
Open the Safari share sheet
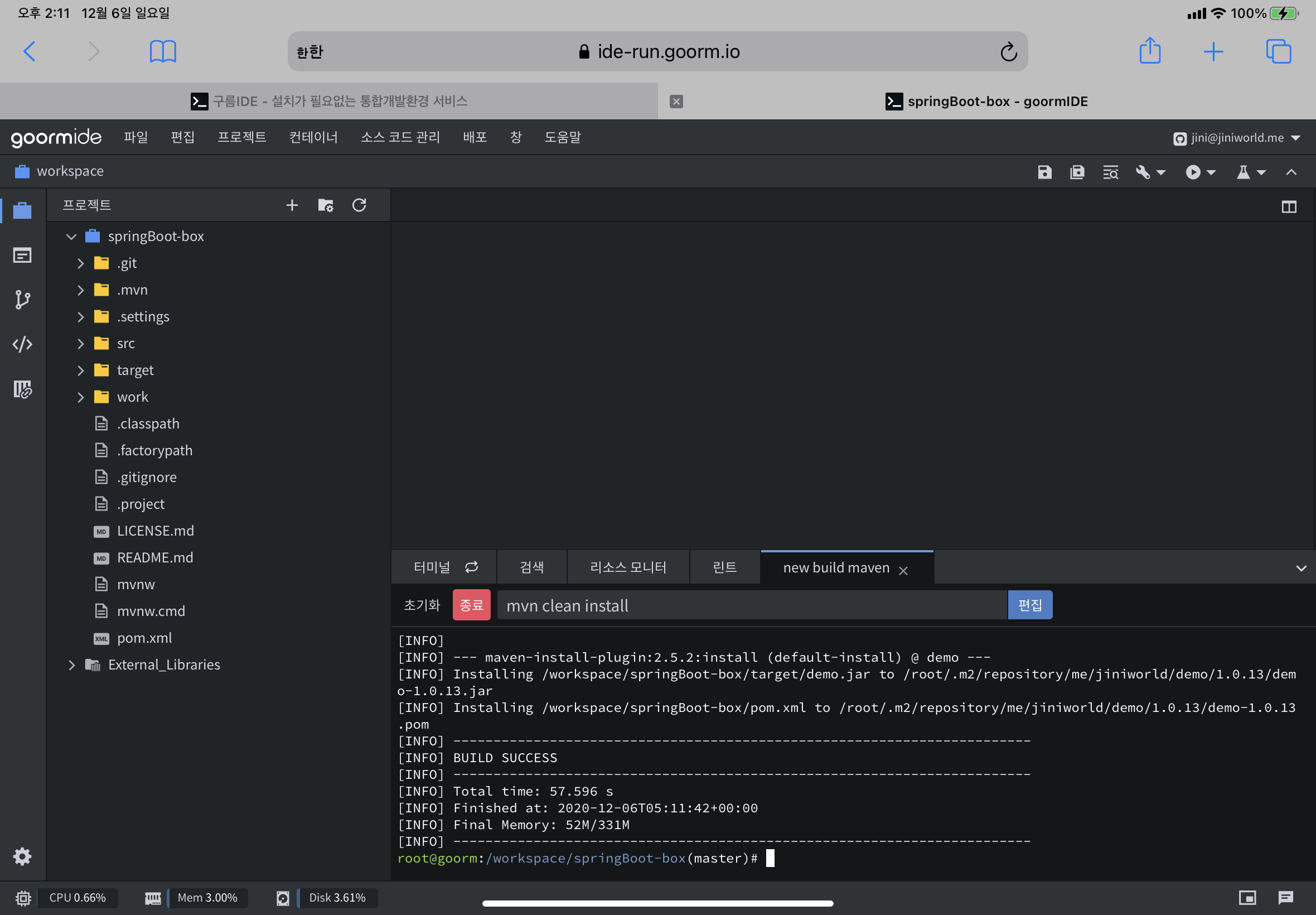1150,50
